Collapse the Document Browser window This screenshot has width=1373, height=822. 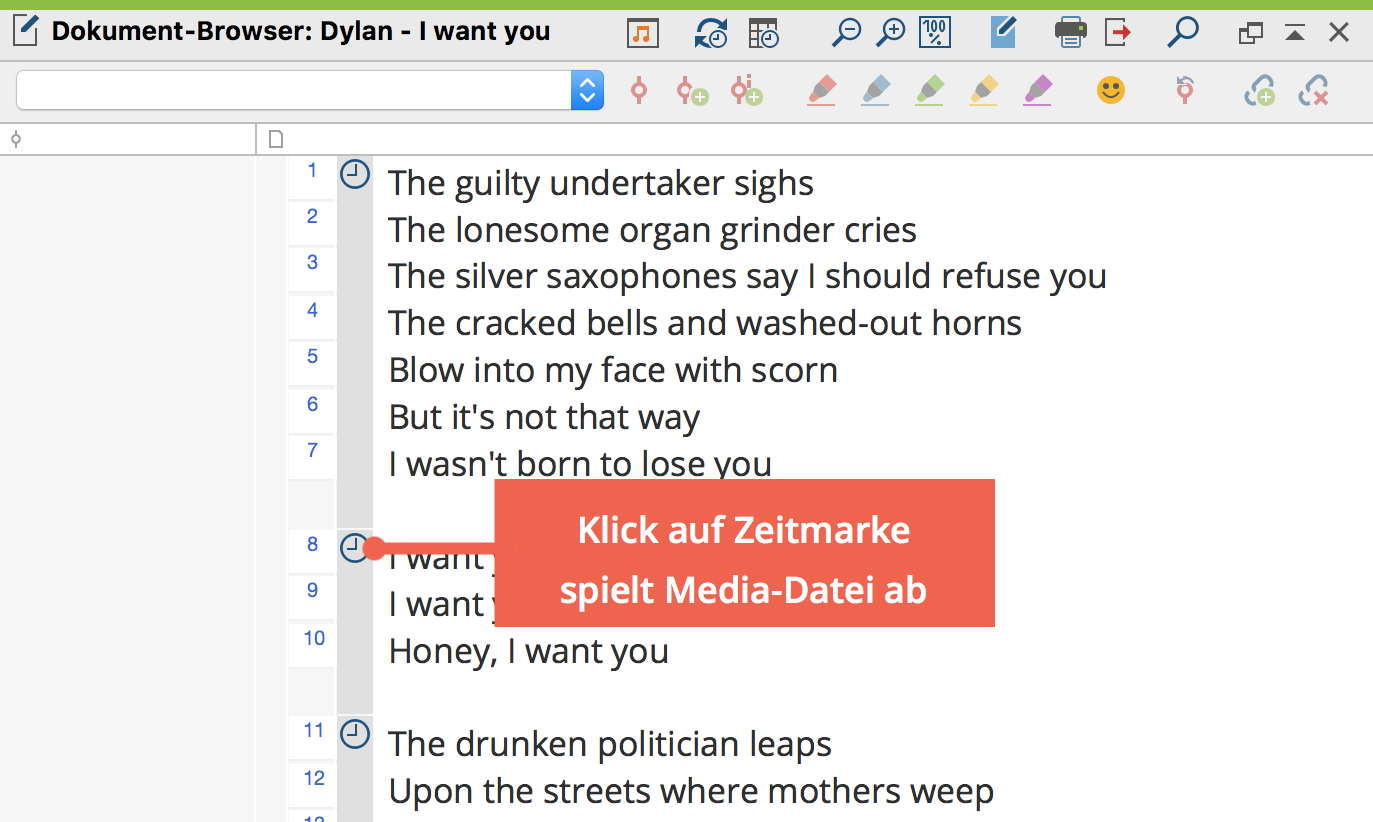point(1295,33)
